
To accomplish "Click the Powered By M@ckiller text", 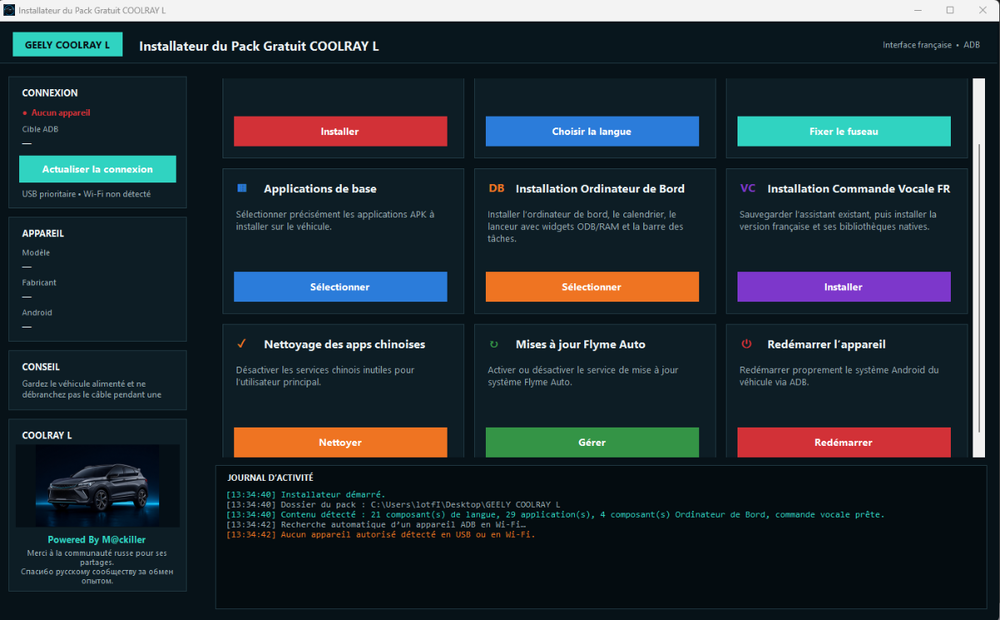I will point(97,540).
